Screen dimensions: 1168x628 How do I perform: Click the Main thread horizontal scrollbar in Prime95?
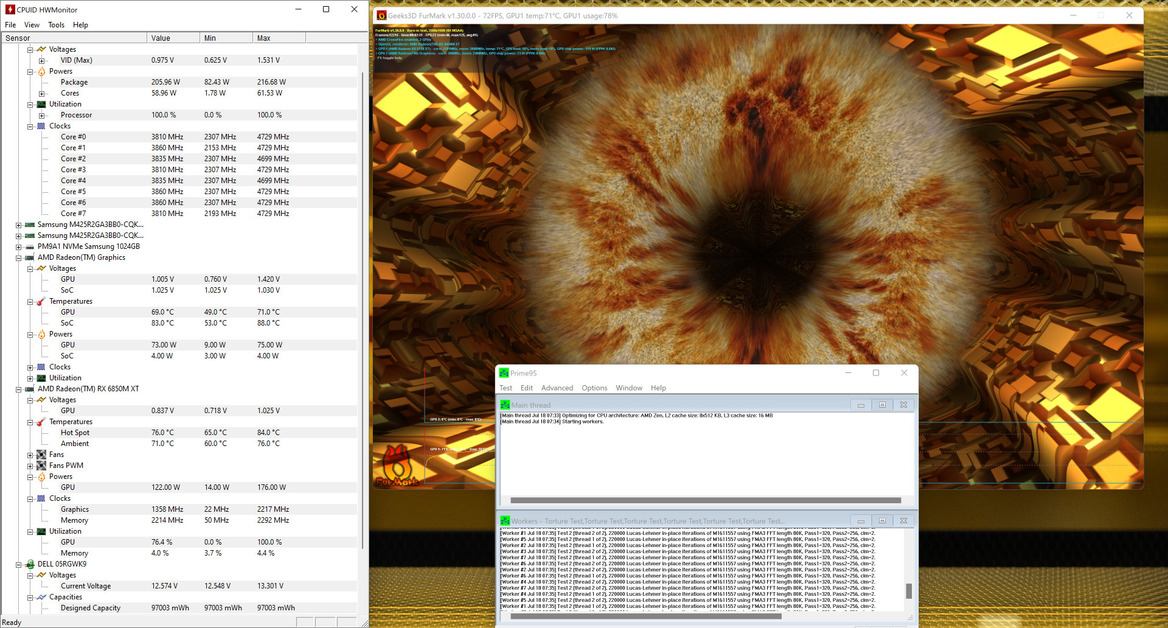pos(705,500)
